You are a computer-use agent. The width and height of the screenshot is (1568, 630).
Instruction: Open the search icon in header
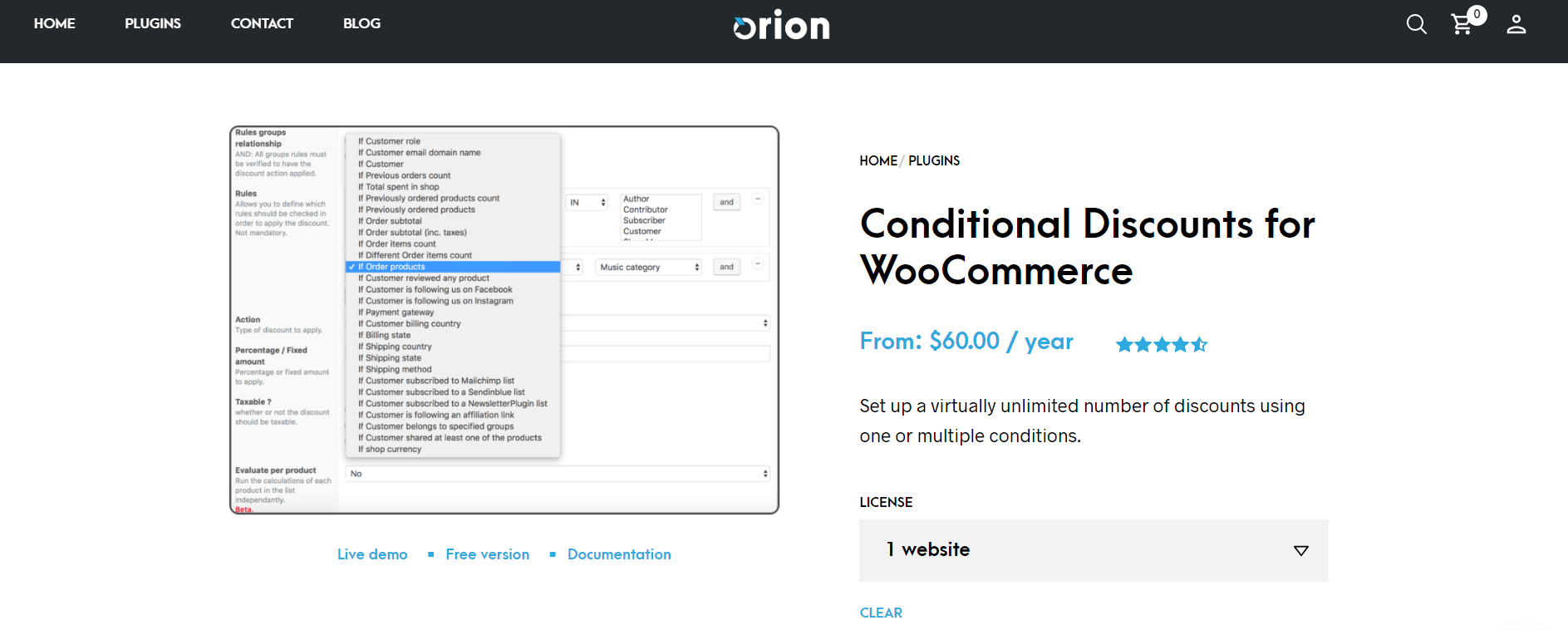1416,25
